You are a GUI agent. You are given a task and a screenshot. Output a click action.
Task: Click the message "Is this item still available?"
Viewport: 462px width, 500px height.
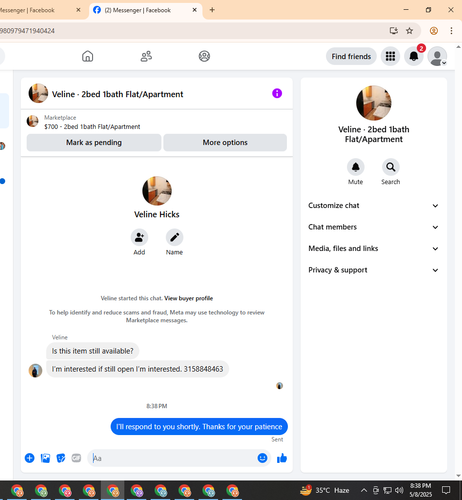click(x=92, y=351)
